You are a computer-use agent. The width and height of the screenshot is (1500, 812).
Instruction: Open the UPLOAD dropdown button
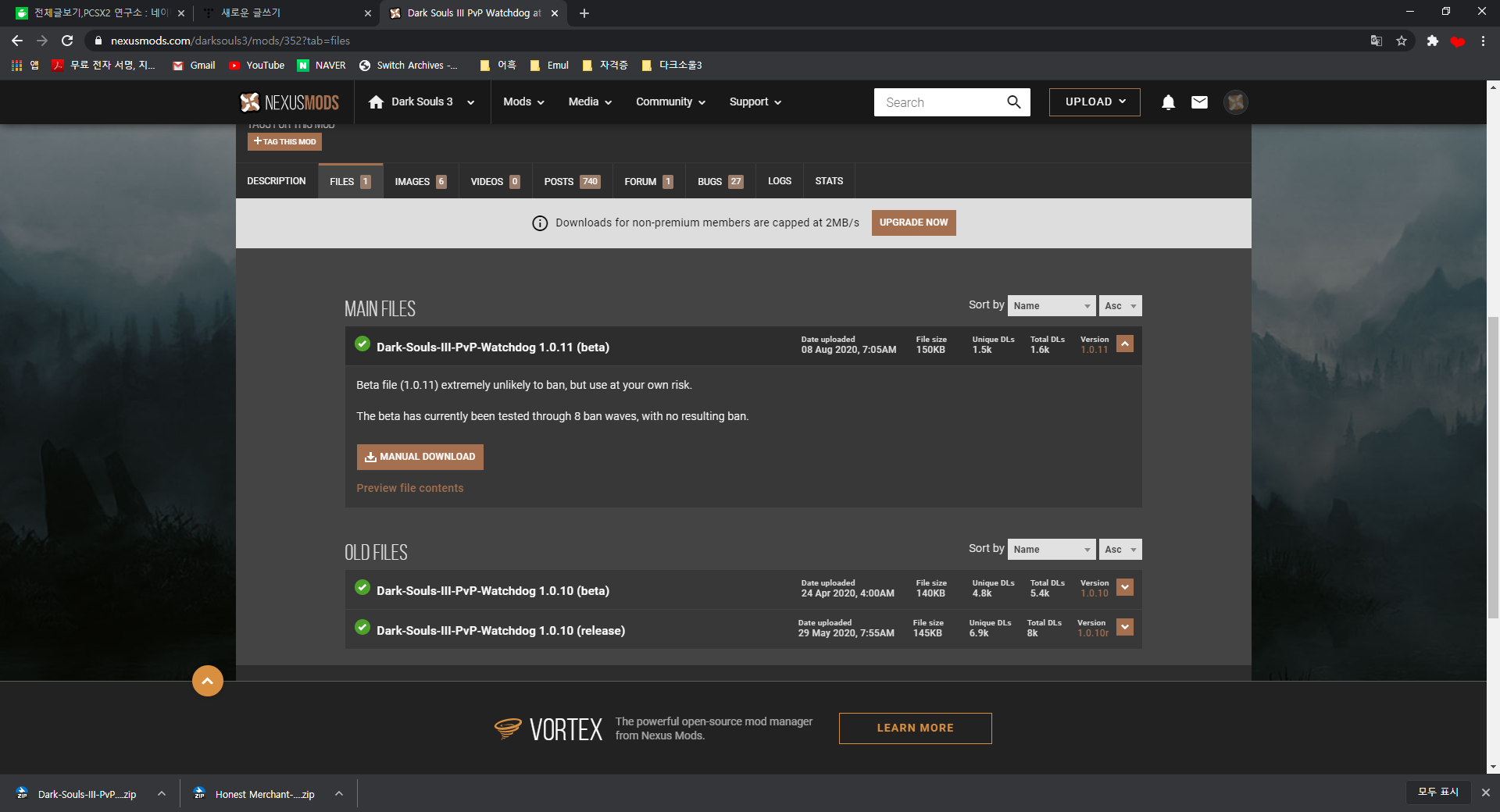click(x=1095, y=102)
